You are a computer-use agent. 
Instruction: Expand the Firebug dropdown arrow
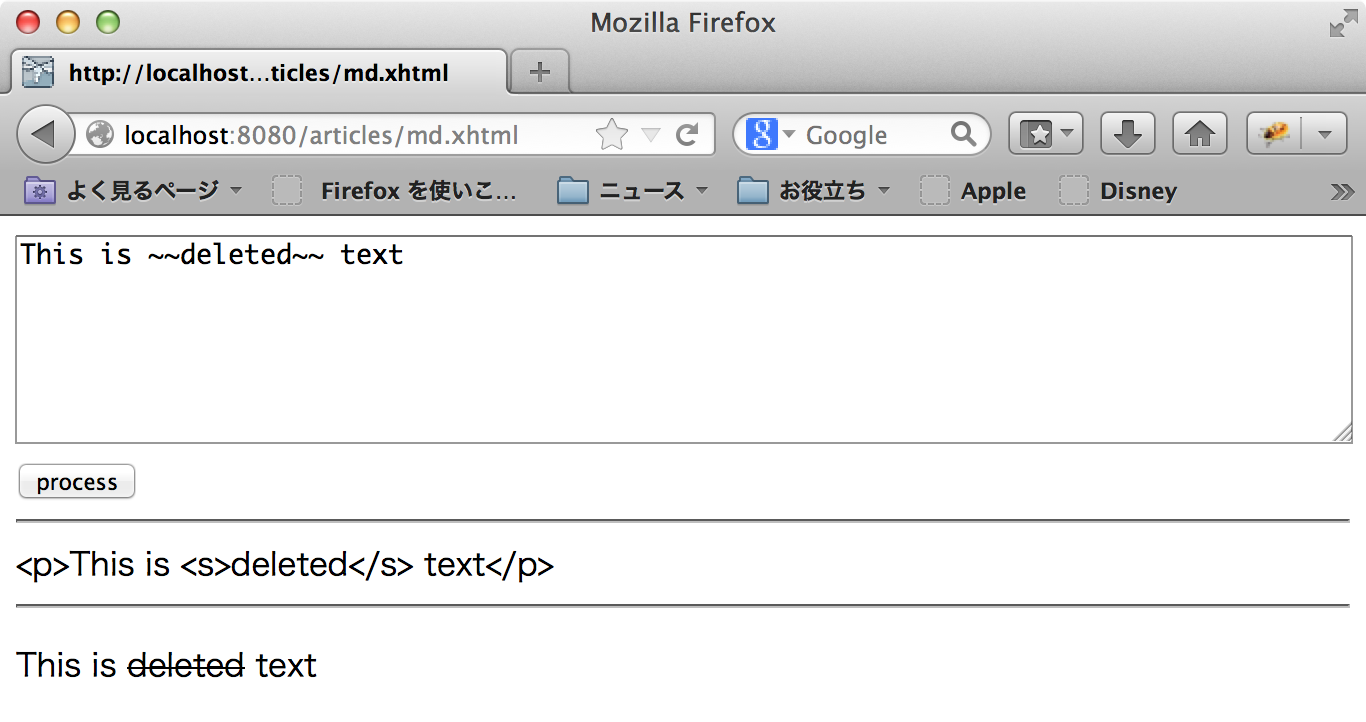[x=1325, y=134]
